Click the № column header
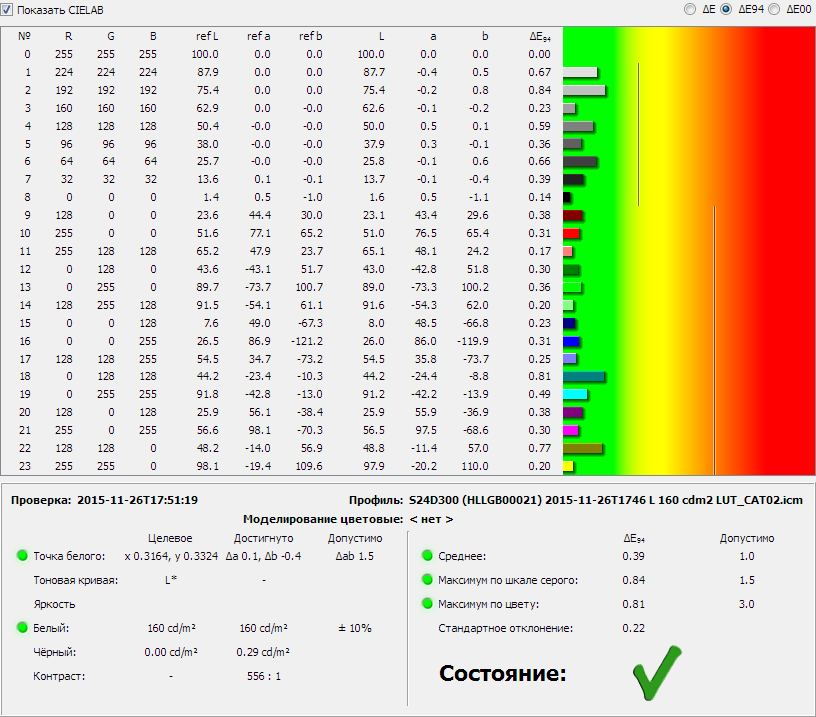 [24, 36]
